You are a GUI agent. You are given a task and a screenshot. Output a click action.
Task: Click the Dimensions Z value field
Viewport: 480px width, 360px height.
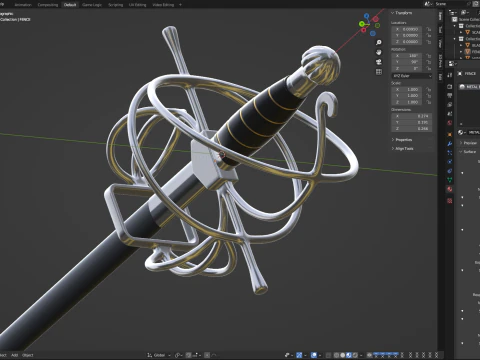pos(412,129)
